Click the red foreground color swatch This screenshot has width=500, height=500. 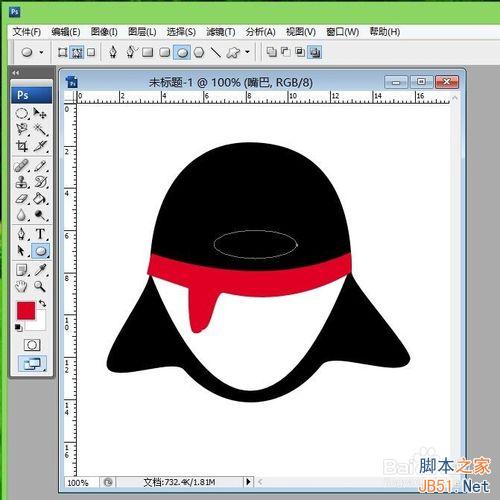click(x=26, y=310)
